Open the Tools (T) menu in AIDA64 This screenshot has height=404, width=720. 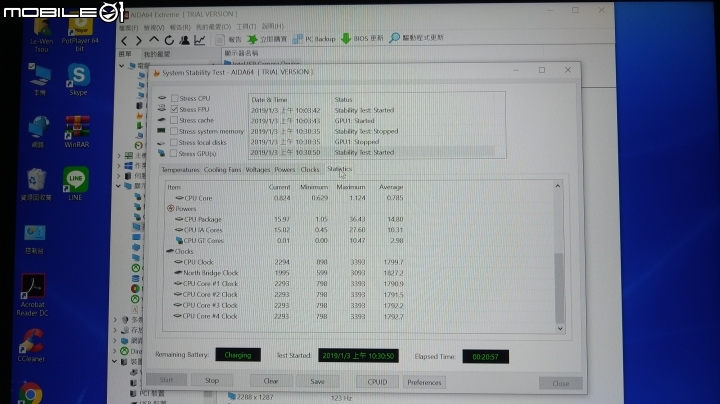point(246,27)
